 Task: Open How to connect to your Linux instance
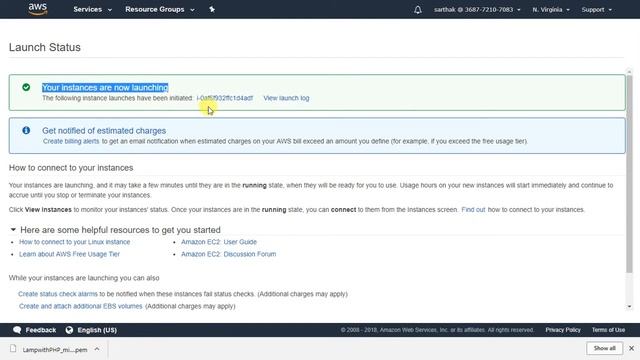(x=75, y=242)
